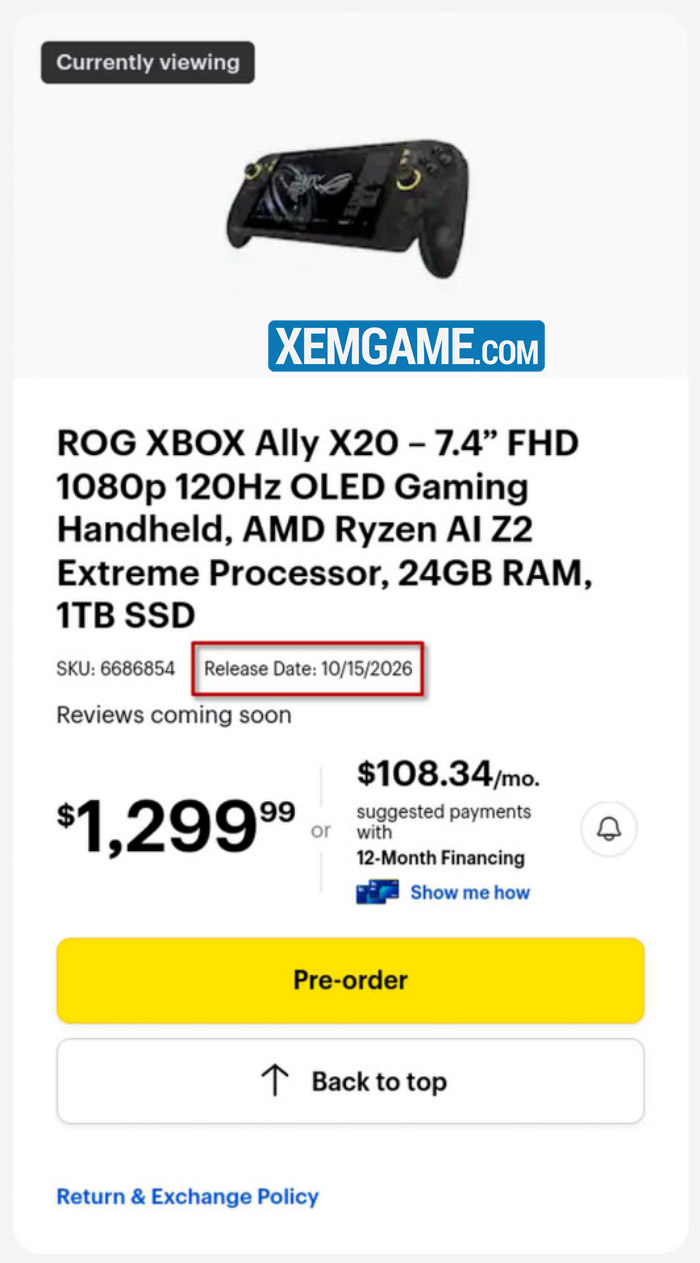
Task: Click the Back to top button
Action: click(x=350, y=1081)
